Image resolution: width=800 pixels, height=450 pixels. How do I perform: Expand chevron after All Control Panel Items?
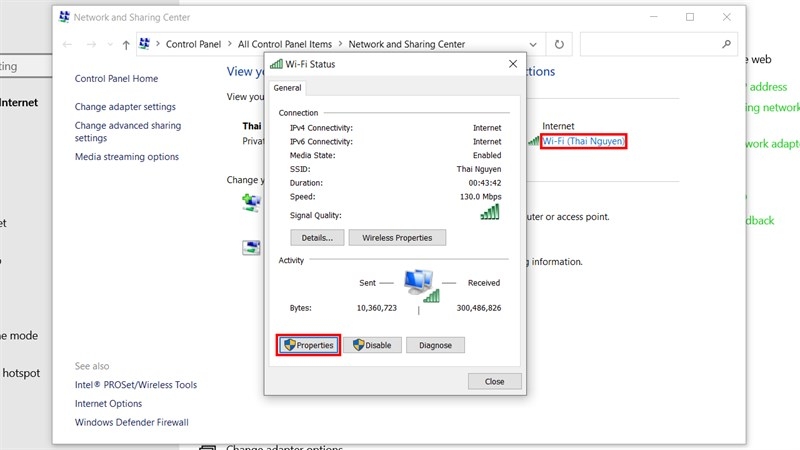[x=341, y=45]
